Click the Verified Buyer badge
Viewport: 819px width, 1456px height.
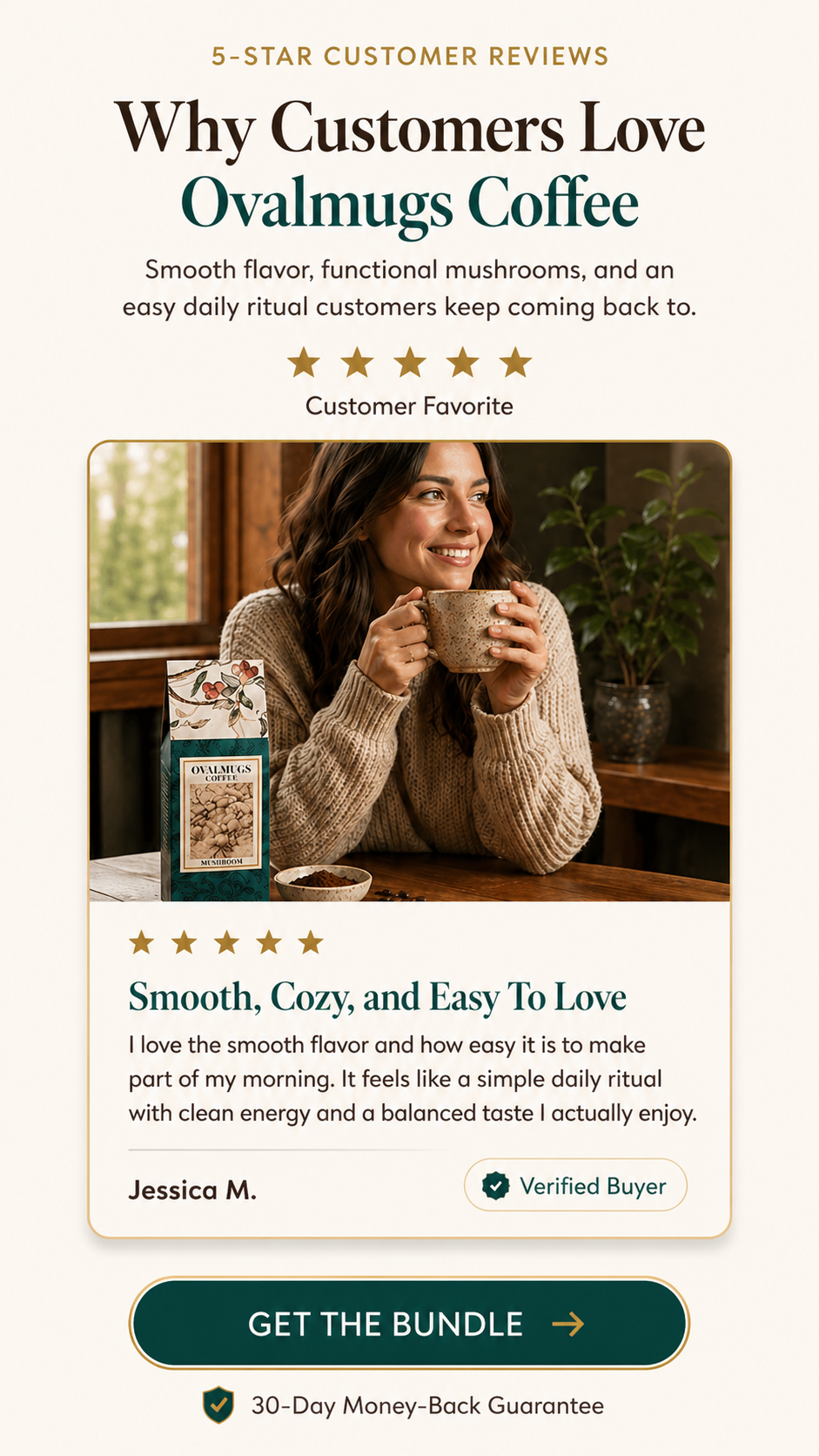tap(575, 1185)
